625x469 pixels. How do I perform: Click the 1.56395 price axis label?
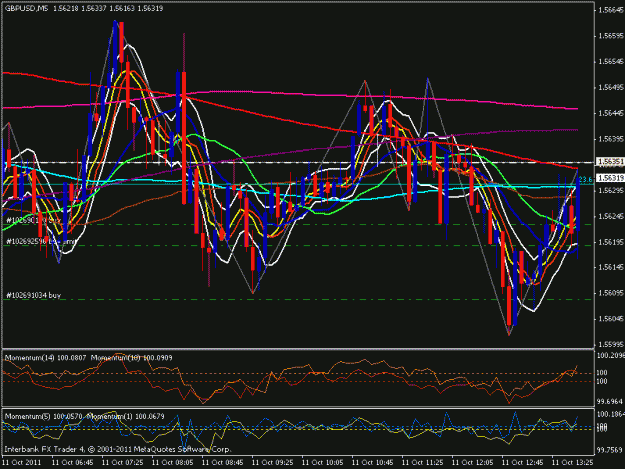click(x=611, y=139)
